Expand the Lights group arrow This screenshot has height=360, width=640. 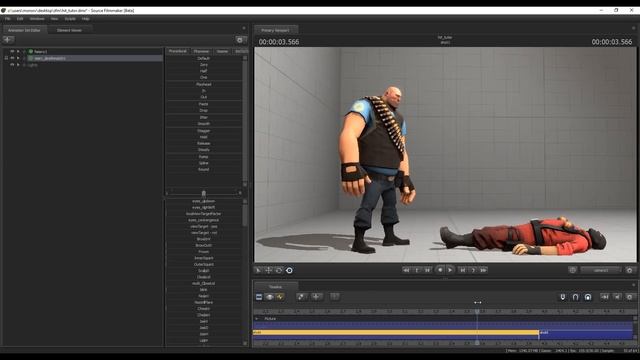click(x=18, y=64)
